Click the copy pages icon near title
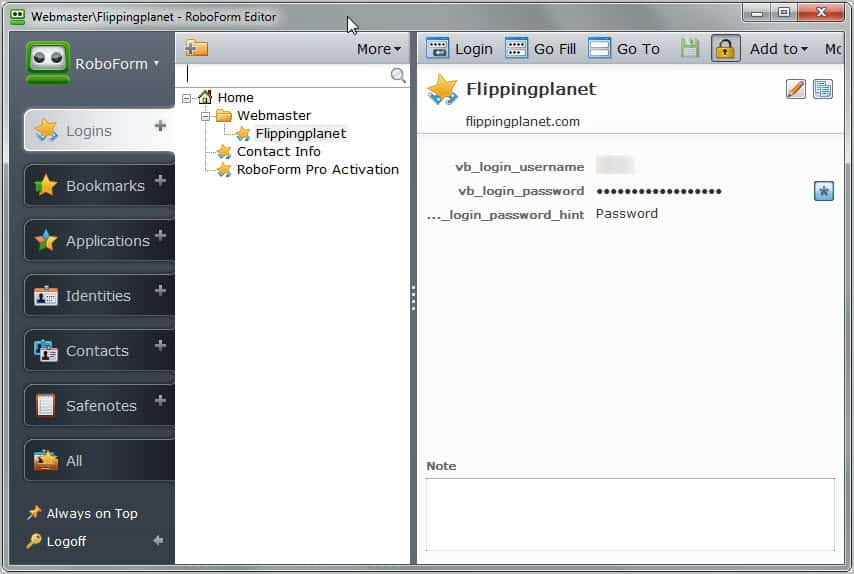Viewport: 854px width, 574px height. click(x=823, y=89)
